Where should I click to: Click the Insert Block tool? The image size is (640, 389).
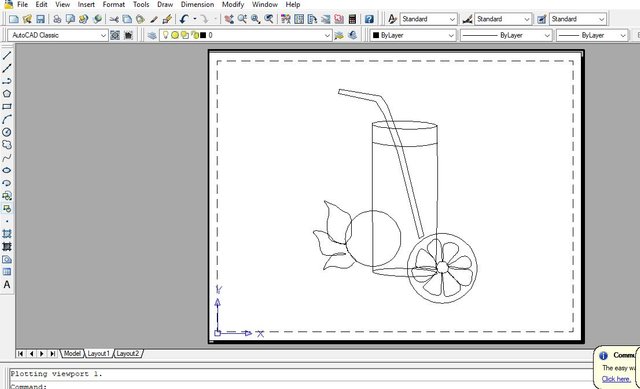point(7,196)
